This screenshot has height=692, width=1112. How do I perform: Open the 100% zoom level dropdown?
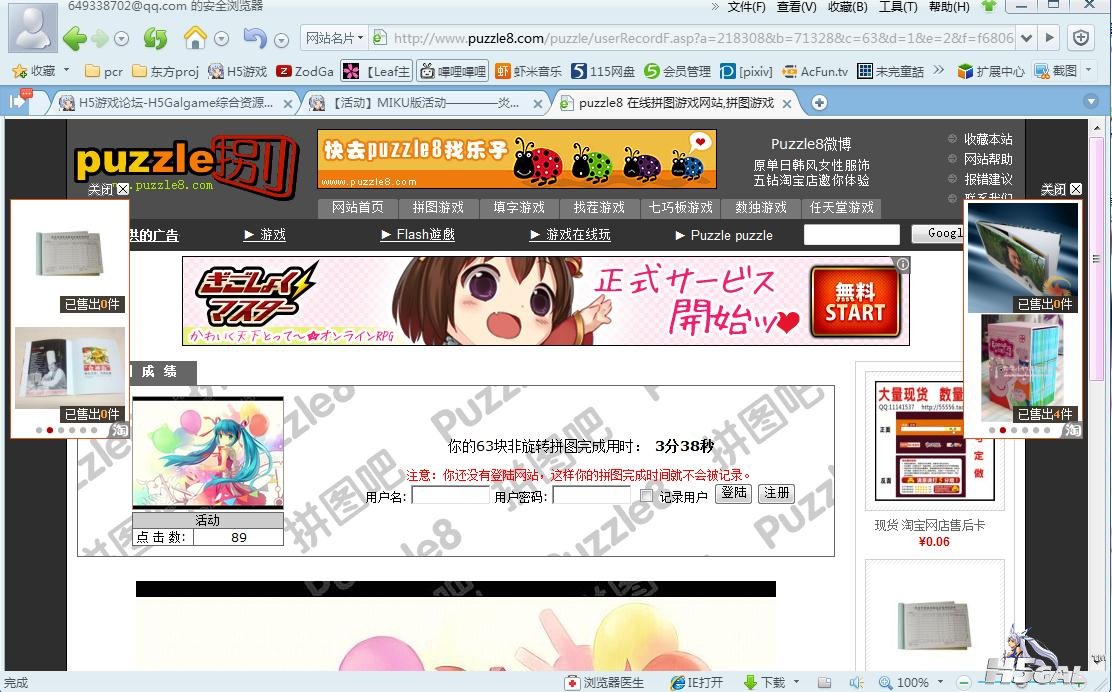(x=911, y=682)
